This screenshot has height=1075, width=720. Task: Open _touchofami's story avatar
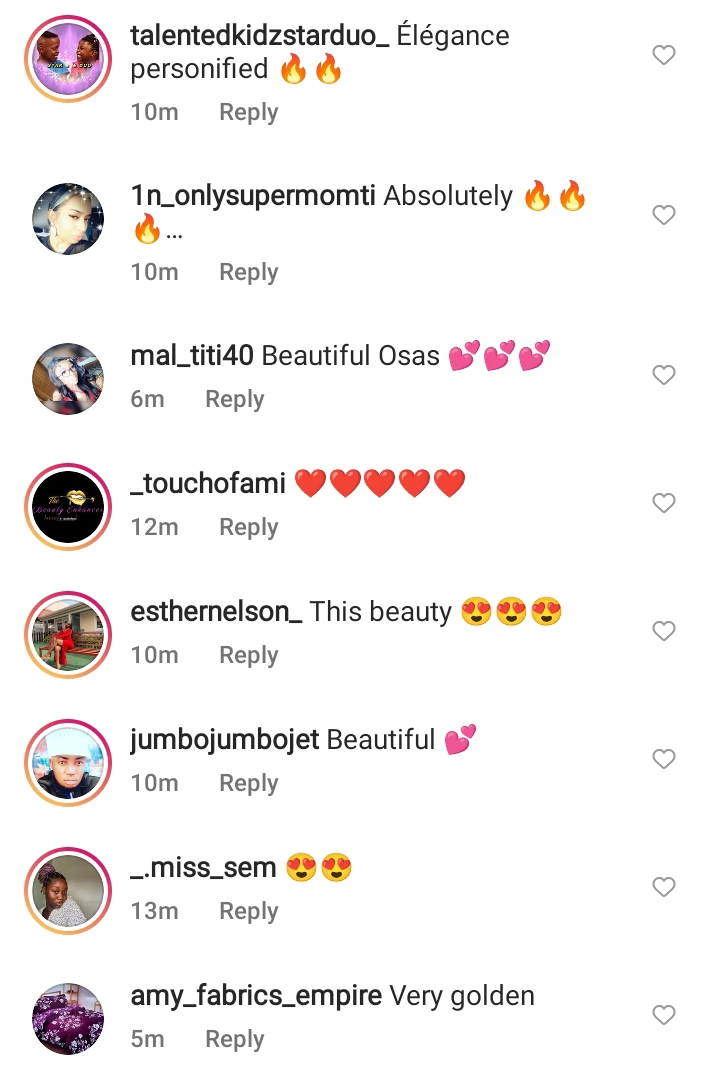tap(68, 507)
